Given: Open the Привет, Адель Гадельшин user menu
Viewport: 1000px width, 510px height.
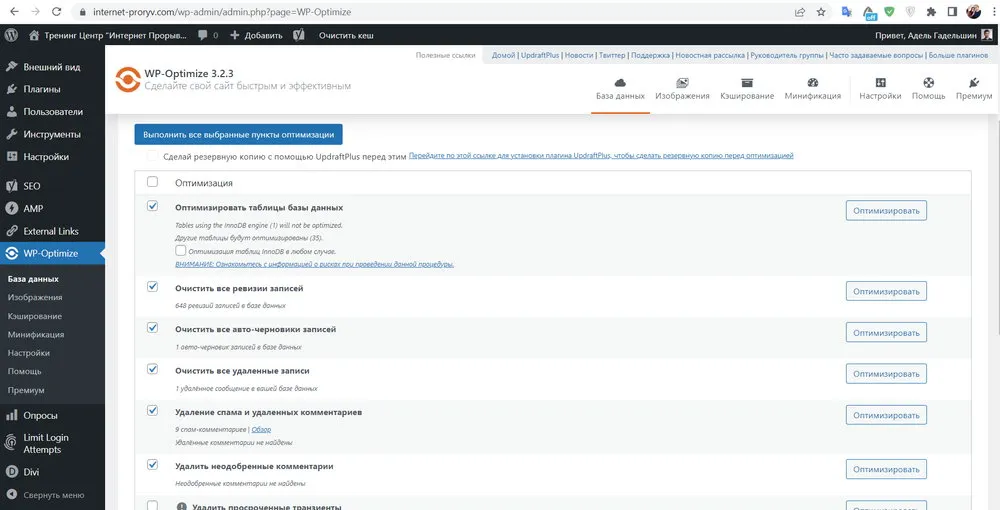Looking at the screenshot, I should [x=936, y=35].
